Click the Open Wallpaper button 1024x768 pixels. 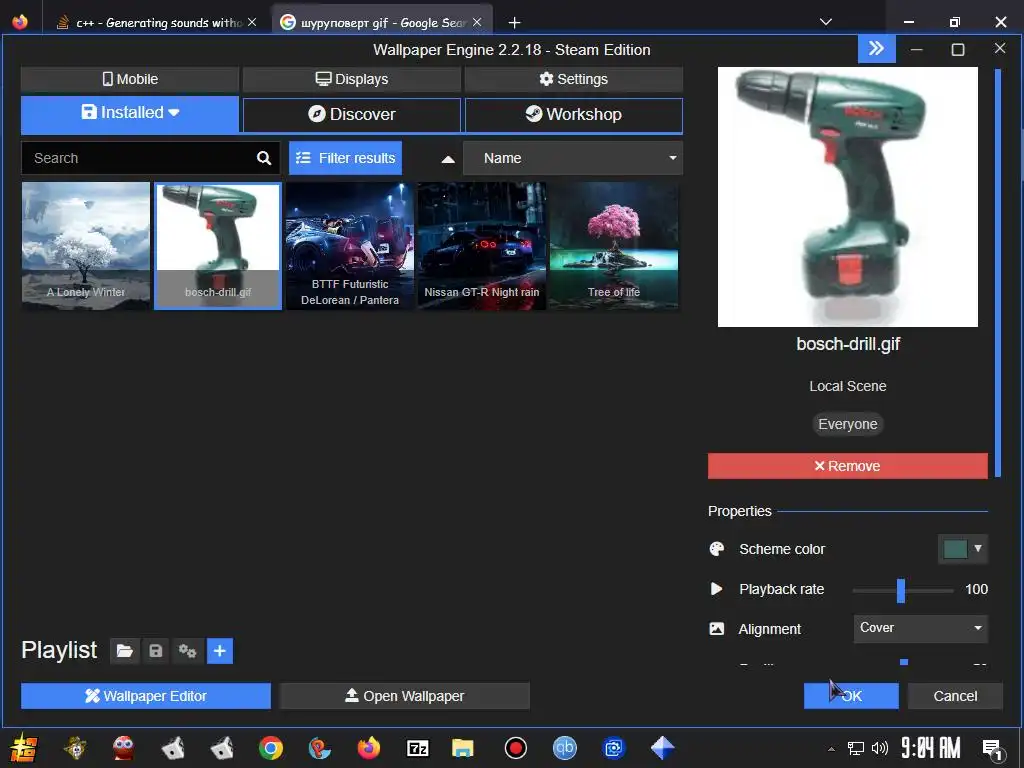click(x=404, y=696)
